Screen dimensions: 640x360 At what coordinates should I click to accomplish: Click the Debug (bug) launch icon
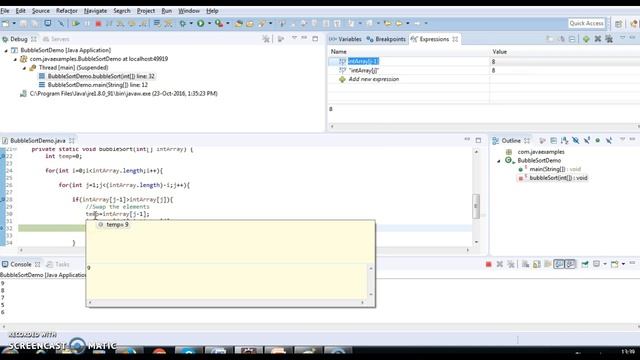pyautogui.click(x=182, y=24)
